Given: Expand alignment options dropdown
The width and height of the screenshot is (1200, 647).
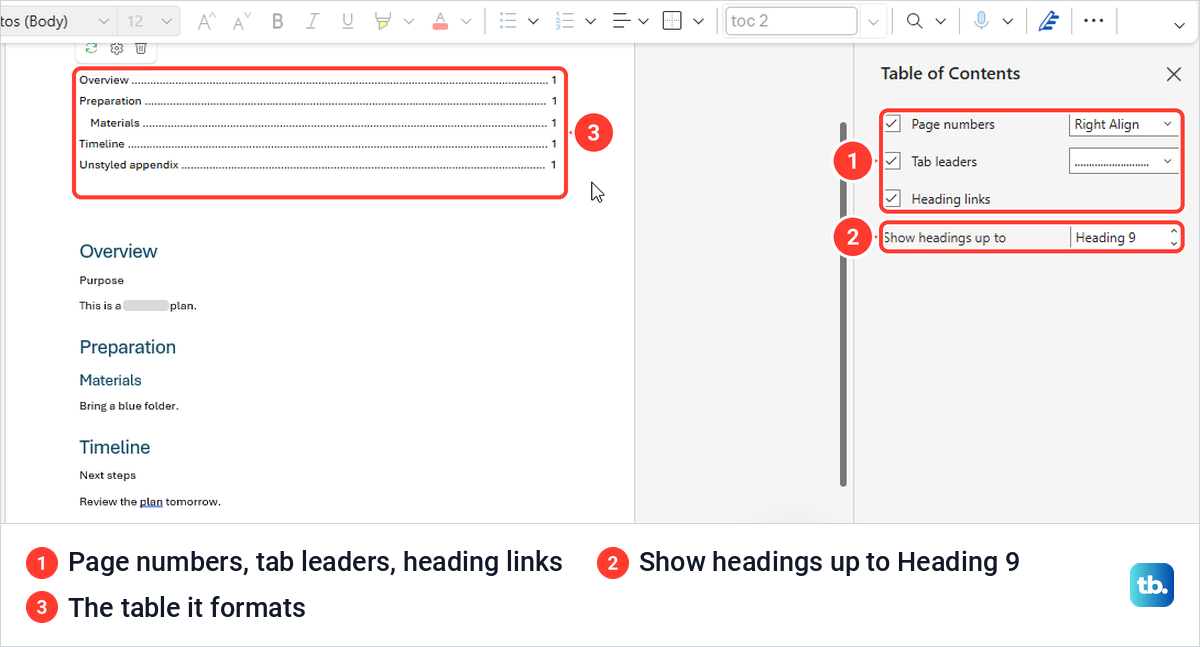Looking at the screenshot, I should [x=642, y=21].
